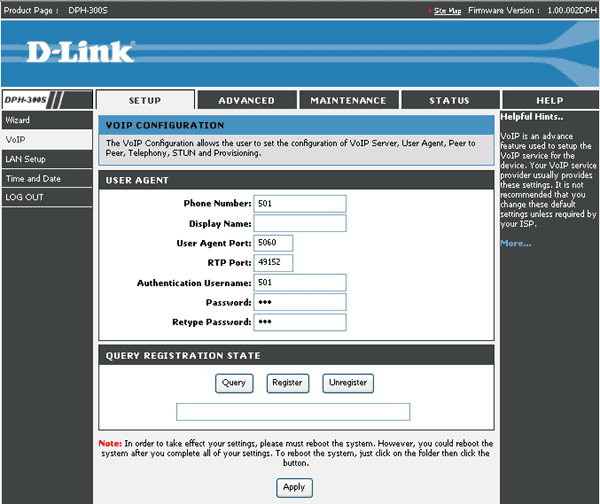The image size is (600, 504).
Task: Click the DPH-300S model badge
Action: pyautogui.click(x=47, y=100)
